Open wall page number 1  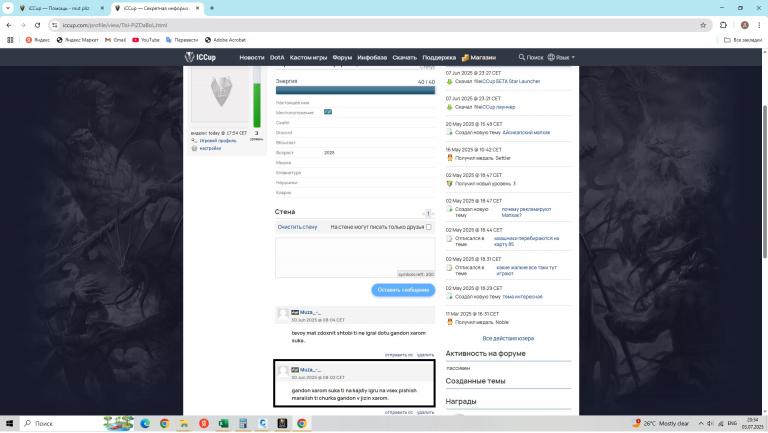[x=428, y=213]
